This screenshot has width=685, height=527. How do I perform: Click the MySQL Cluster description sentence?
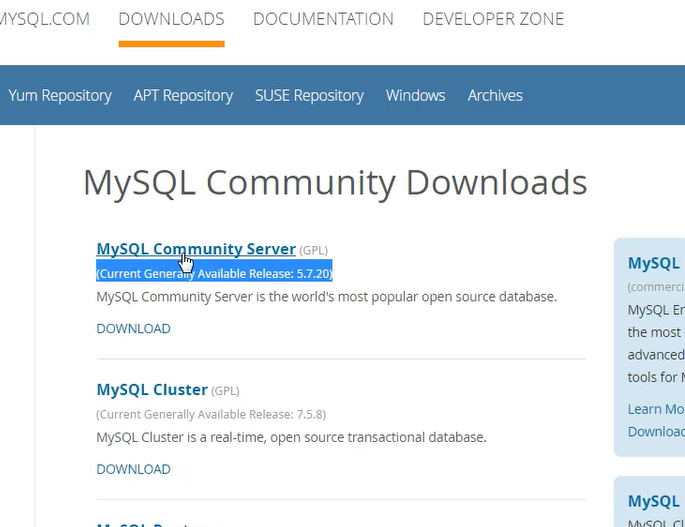[291, 437]
